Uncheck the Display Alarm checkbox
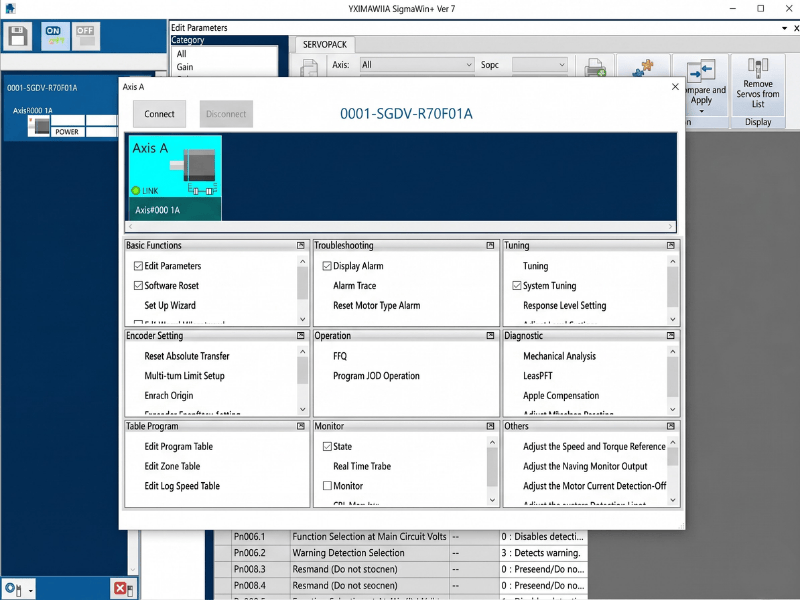The image size is (800, 600). [327, 266]
